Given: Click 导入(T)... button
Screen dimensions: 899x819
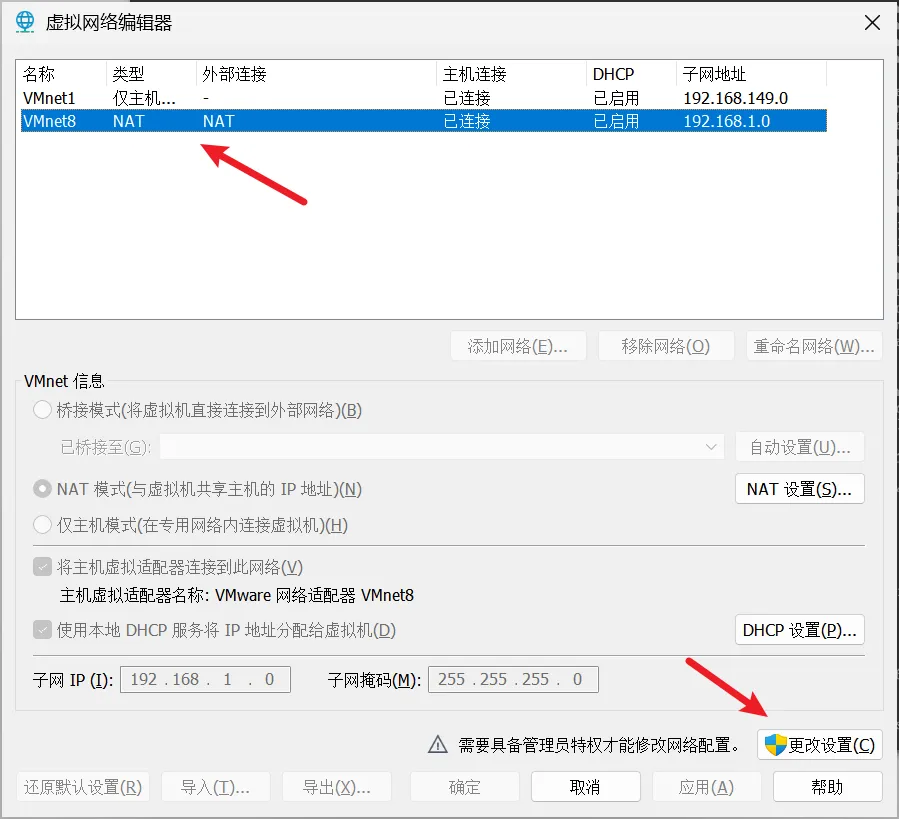Looking at the screenshot, I should tap(216, 786).
